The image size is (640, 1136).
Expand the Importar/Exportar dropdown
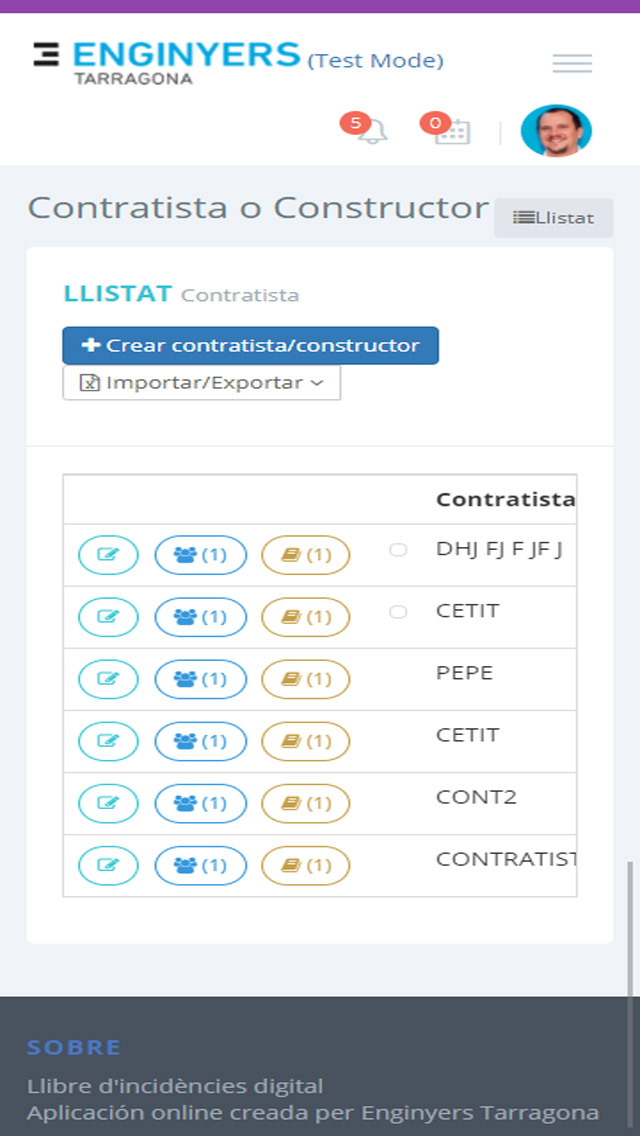pyautogui.click(x=202, y=383)
